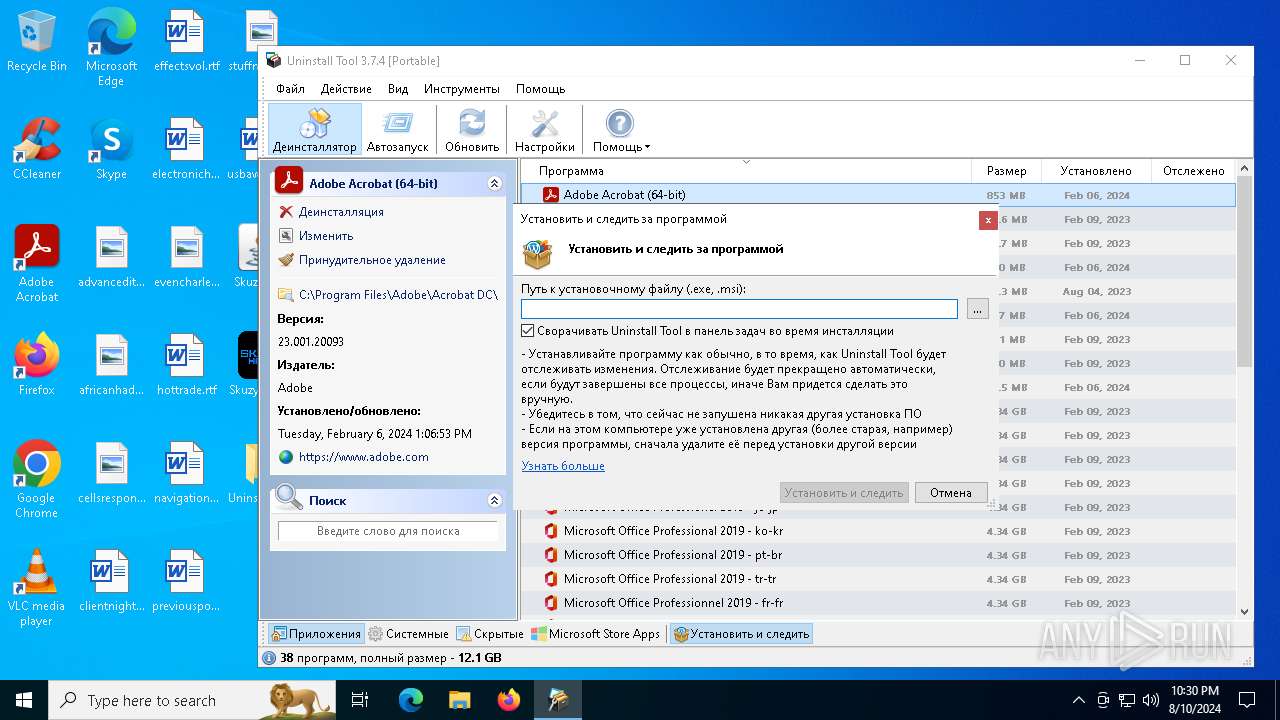Select effectsvol.rtf desktop file
Image resolution: width=1280 pixels, height=720 pixels.
(x=186, y=42)
